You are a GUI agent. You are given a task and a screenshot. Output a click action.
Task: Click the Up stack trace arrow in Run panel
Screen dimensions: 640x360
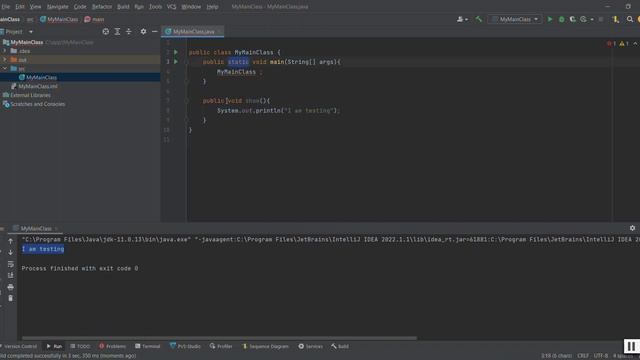[x=11, y=241]
